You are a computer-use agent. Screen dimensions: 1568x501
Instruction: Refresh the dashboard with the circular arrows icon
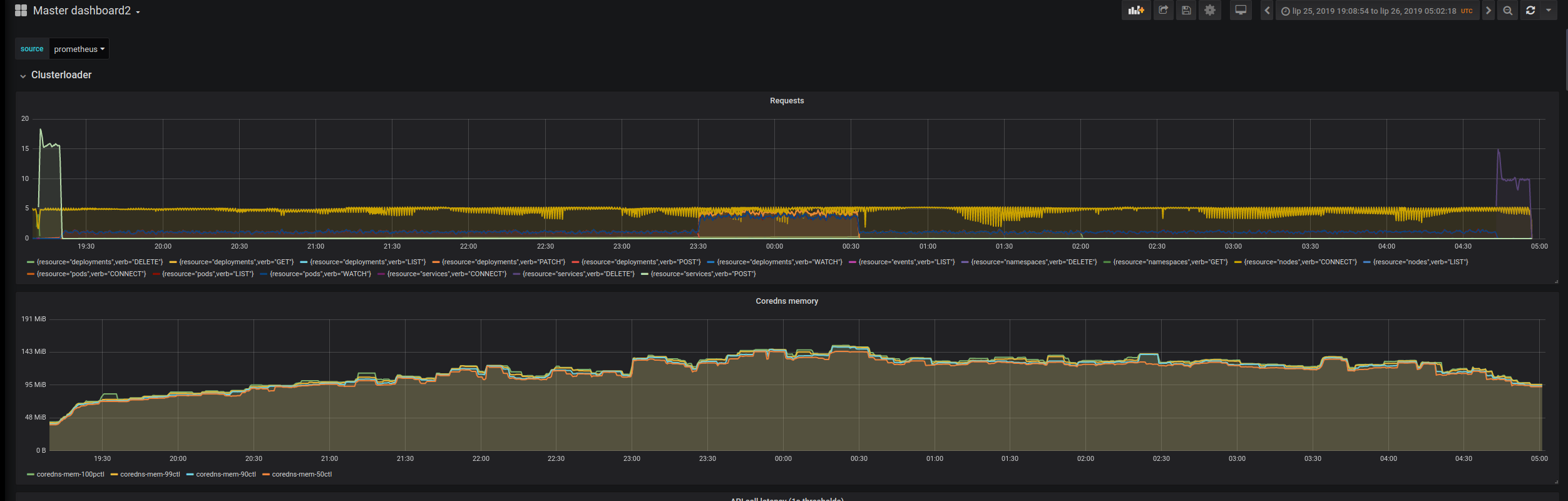click(1530, 11)
